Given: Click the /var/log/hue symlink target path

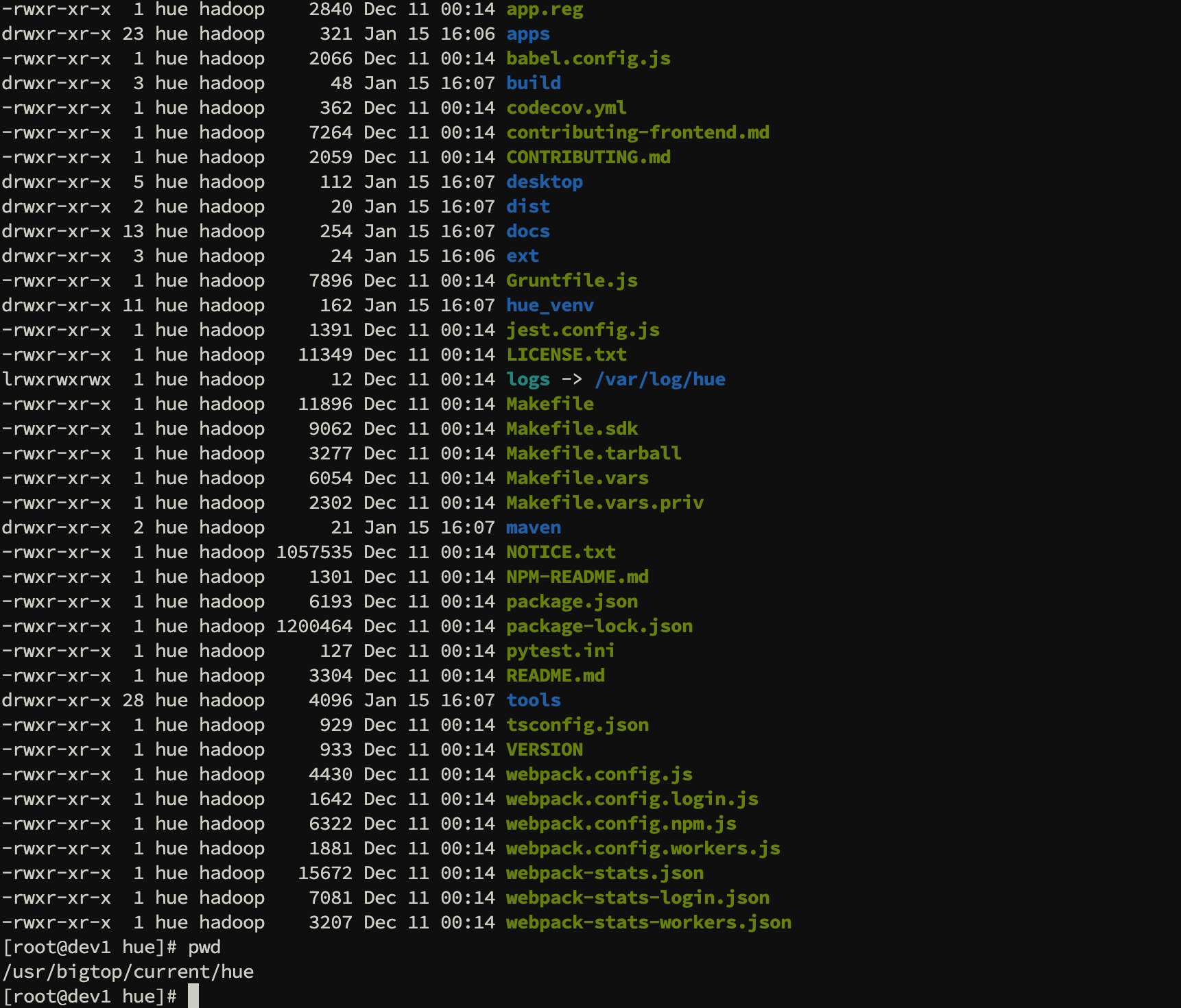Looking at the screenshot, I should pyautogui.click(x=659, y=380).
